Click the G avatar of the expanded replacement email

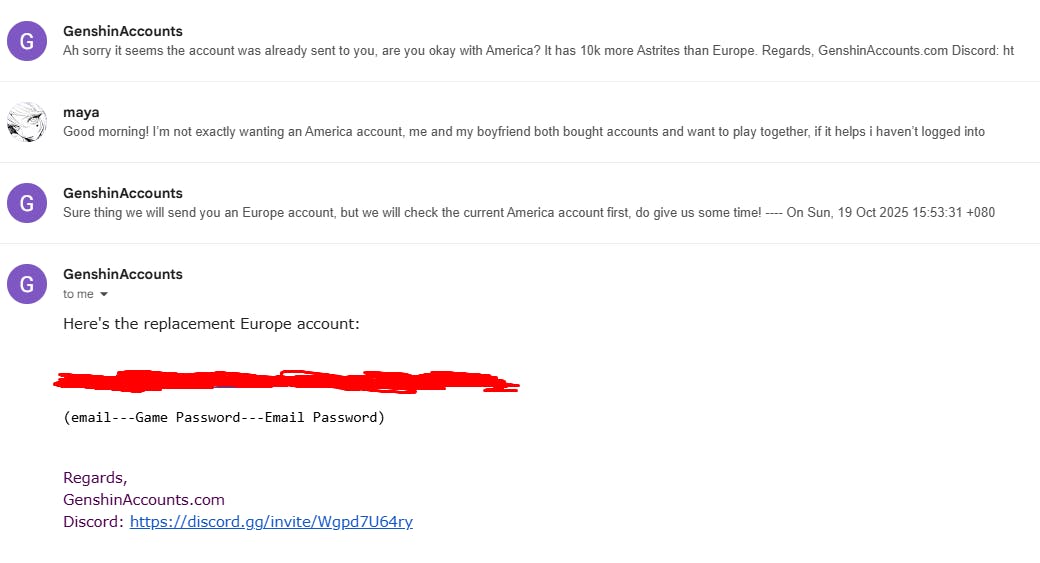[27, 284]
